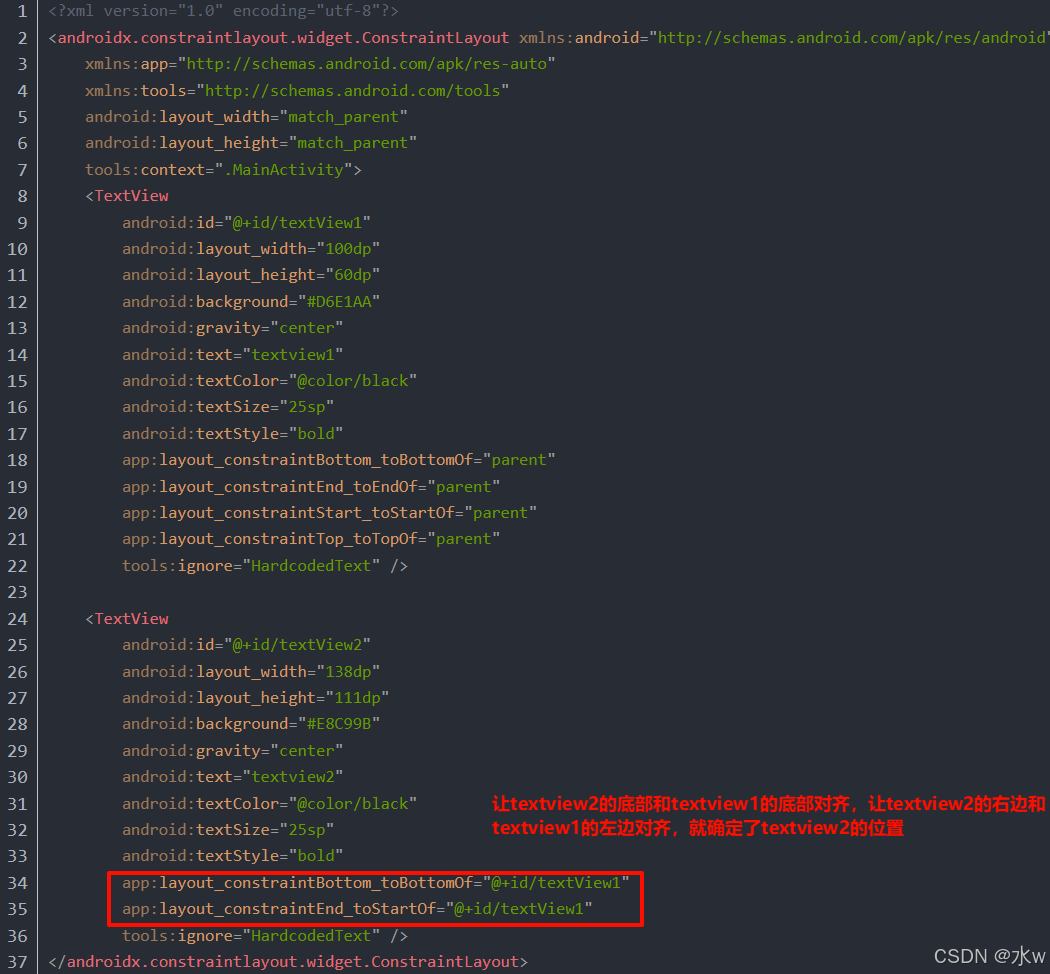The image size is (1050, 974).
Task: Click the closing ConstraintLayout tag on line 37
Action: coord(288,962)
